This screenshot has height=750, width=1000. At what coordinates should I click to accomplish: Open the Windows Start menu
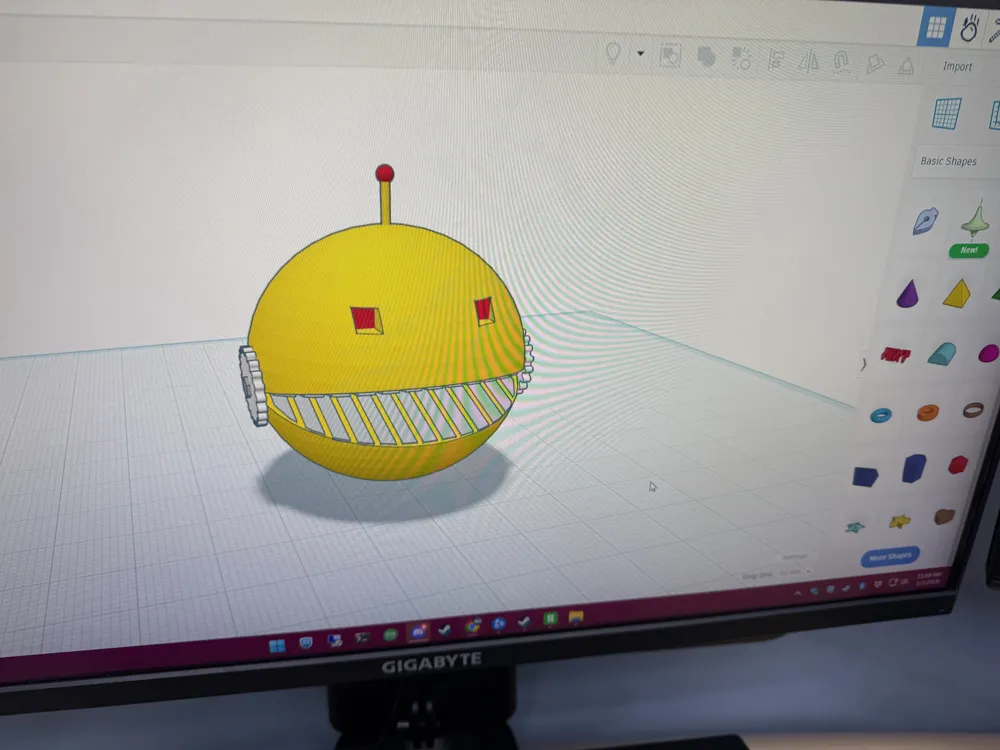277,646
